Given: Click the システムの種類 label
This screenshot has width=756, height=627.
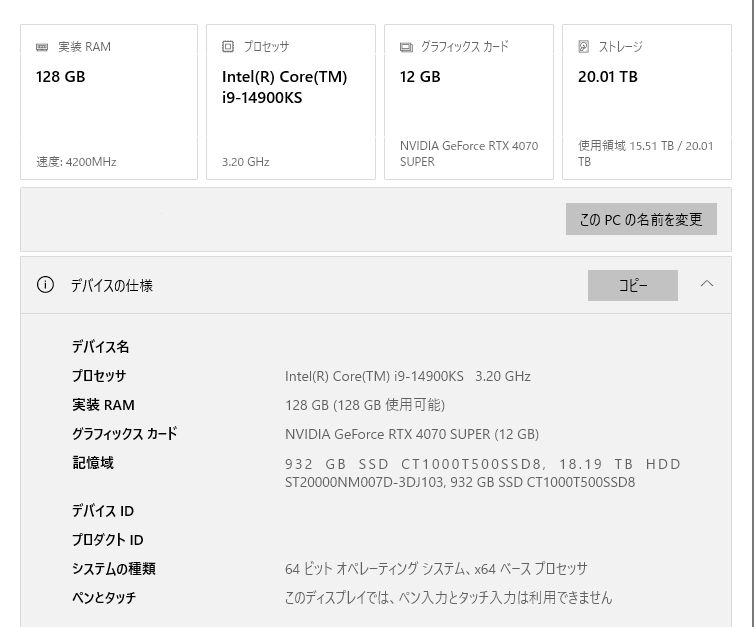Looking at the screenshot, I should coord(114,569).
